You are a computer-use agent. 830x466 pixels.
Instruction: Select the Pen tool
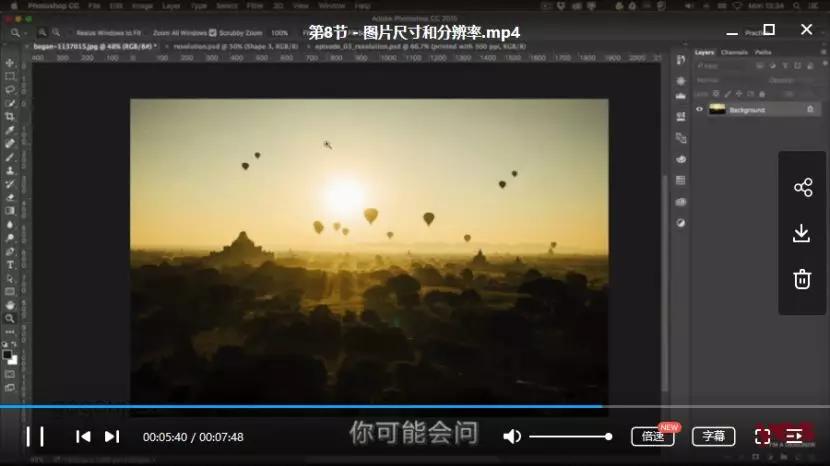click(x=10, y=252)
